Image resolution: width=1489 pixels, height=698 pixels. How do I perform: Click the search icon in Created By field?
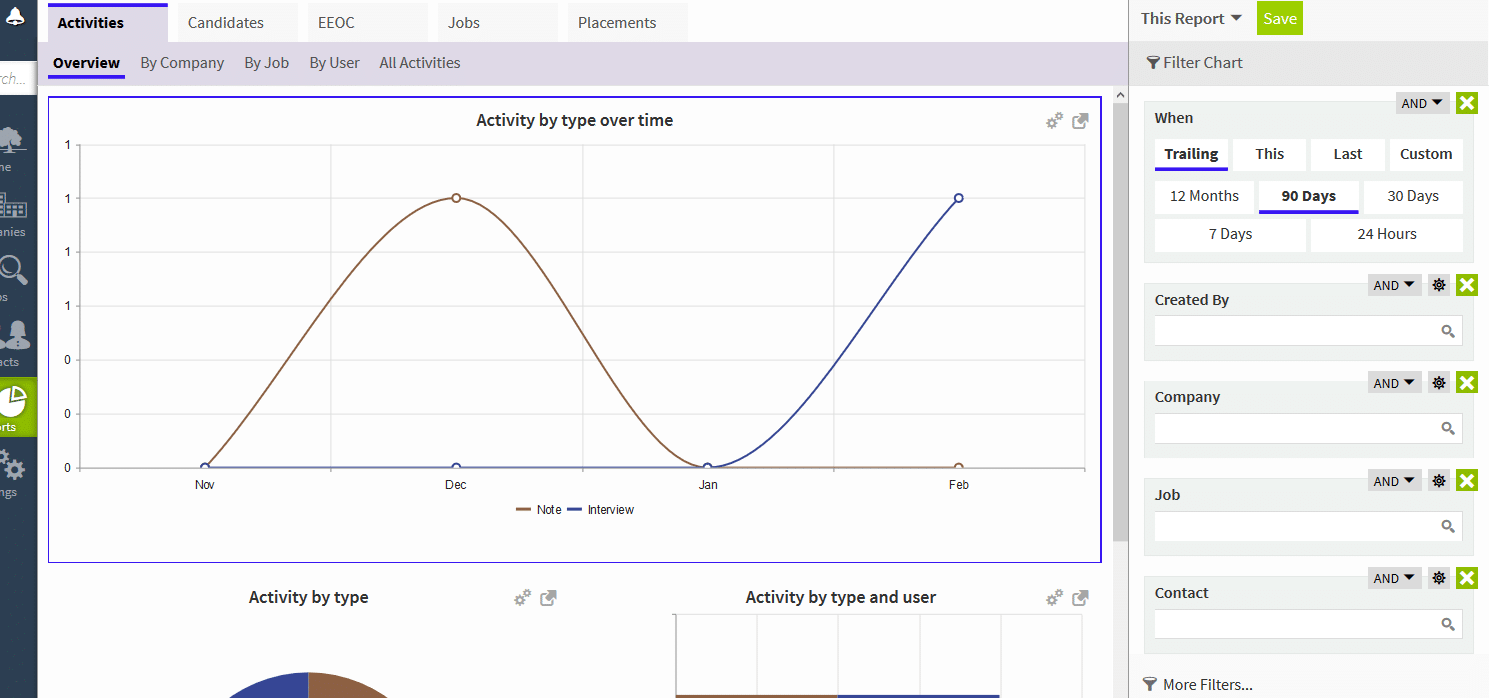[1447, 331]
